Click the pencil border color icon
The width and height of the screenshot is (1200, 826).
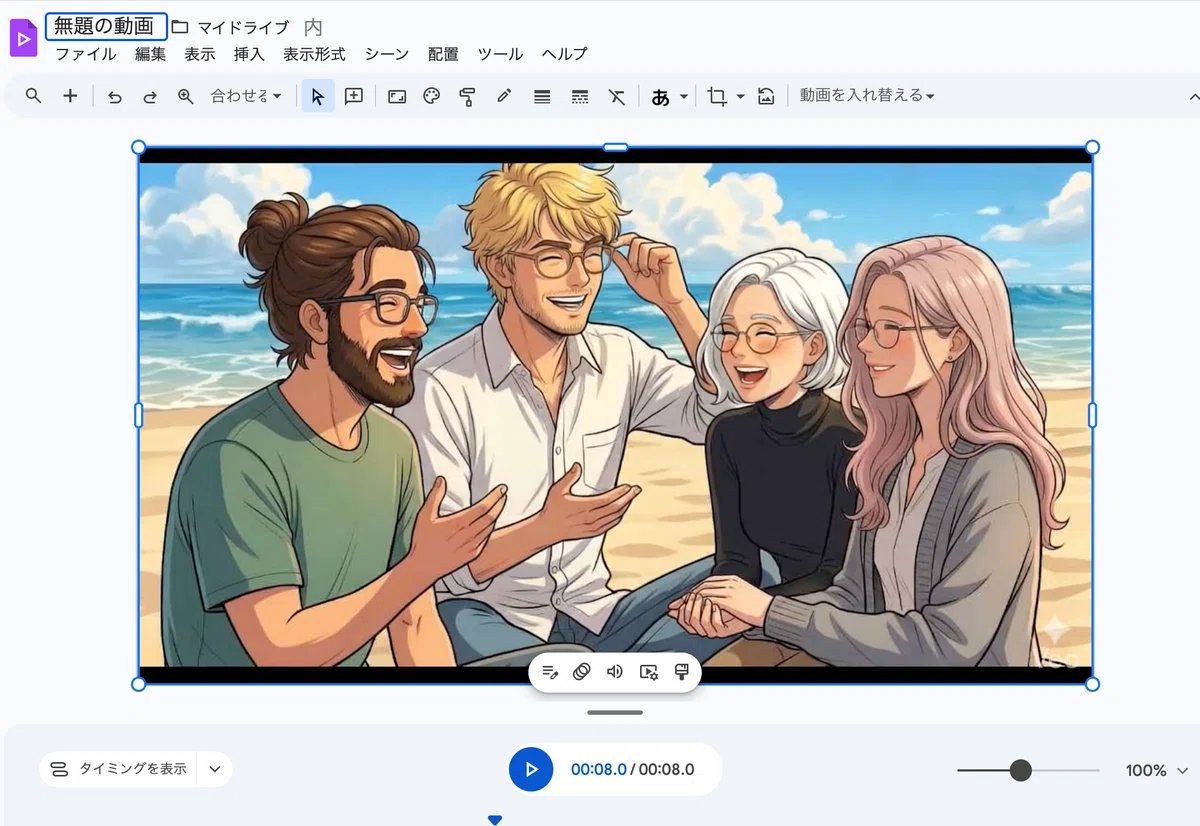(504, 96)
